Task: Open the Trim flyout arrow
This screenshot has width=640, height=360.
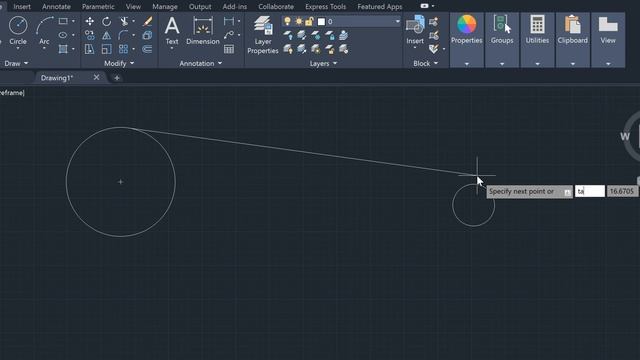Action: (x=133, y=21)
